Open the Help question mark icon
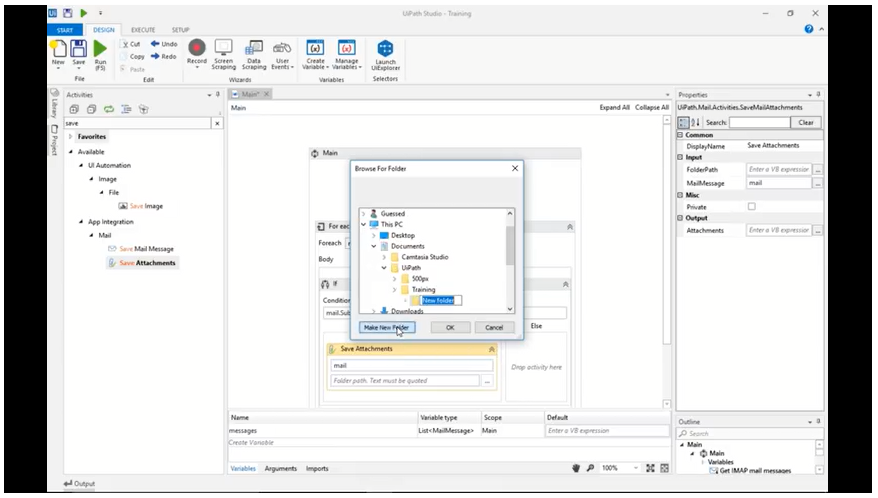 809,29
